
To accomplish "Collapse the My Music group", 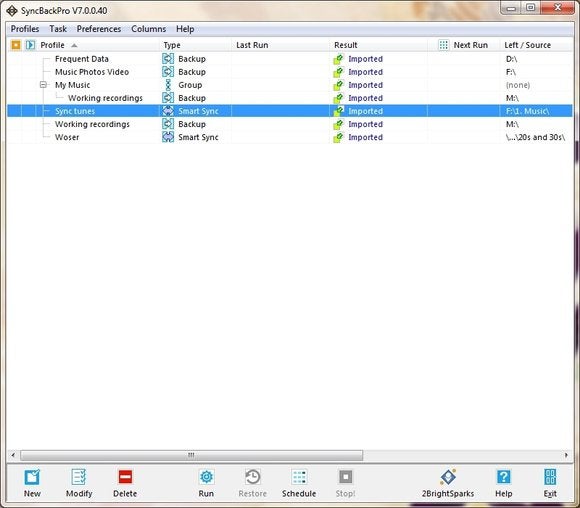I will coord(43,85).
